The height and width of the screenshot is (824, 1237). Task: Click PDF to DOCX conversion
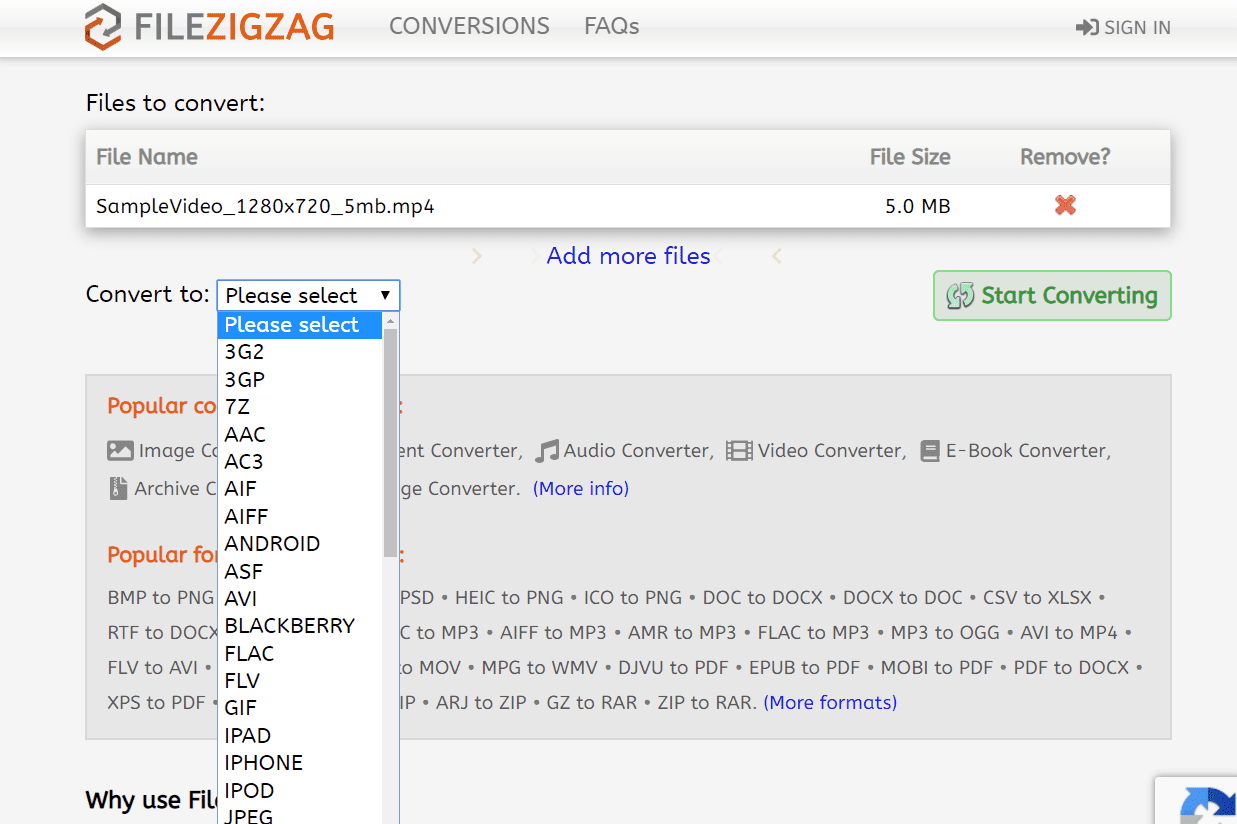(1071, 668)
